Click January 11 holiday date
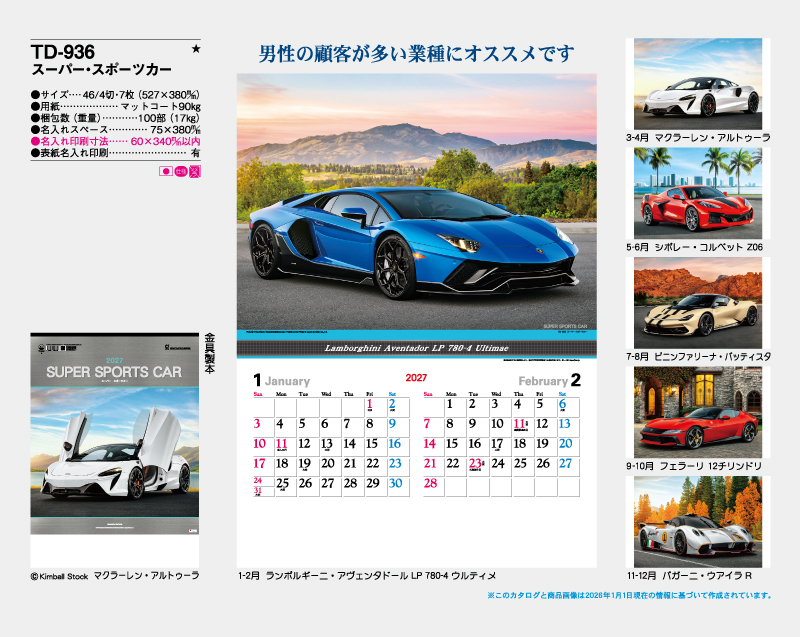Viewport: 800px width, 637px height. coord(282,445)
